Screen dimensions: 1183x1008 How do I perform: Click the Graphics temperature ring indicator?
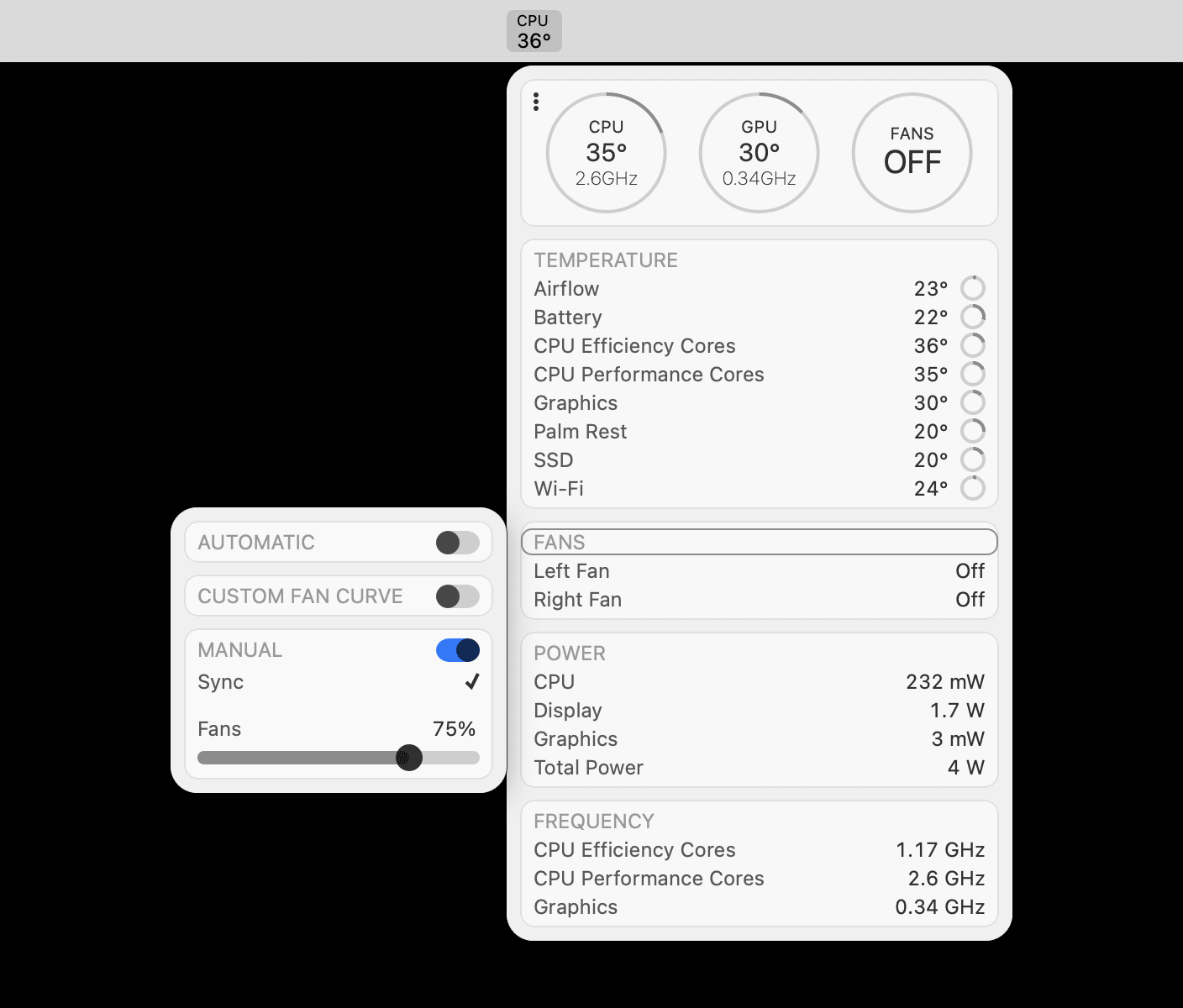[973, 402]
